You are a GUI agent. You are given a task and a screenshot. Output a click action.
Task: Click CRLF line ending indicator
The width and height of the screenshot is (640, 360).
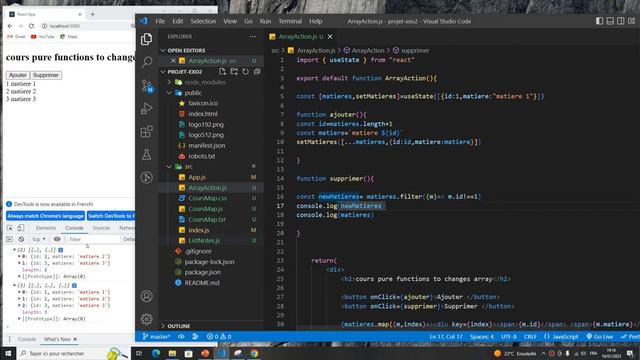pyautogui.click(x=530, y=336)
